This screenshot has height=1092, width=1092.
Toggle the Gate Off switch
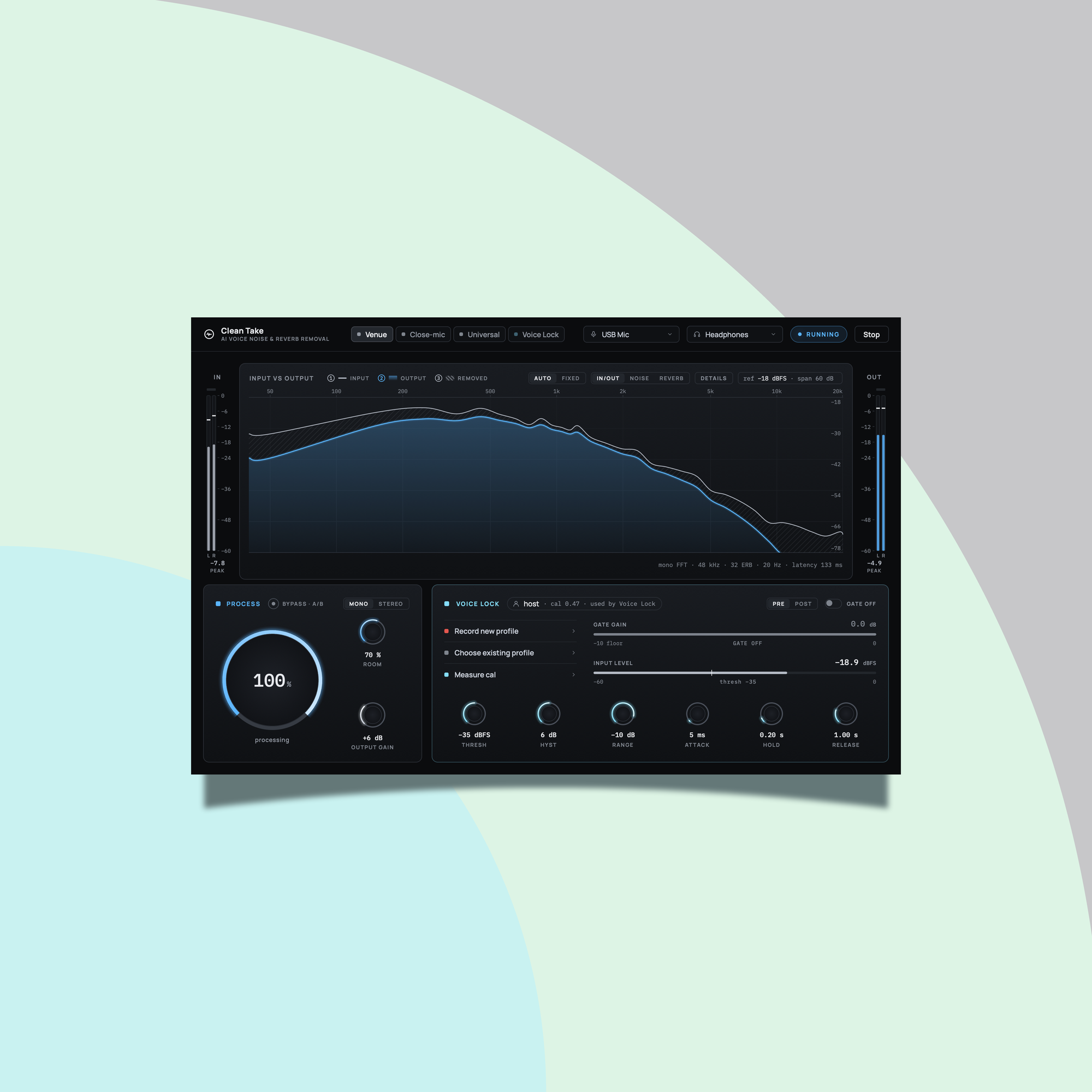[833, 604]
